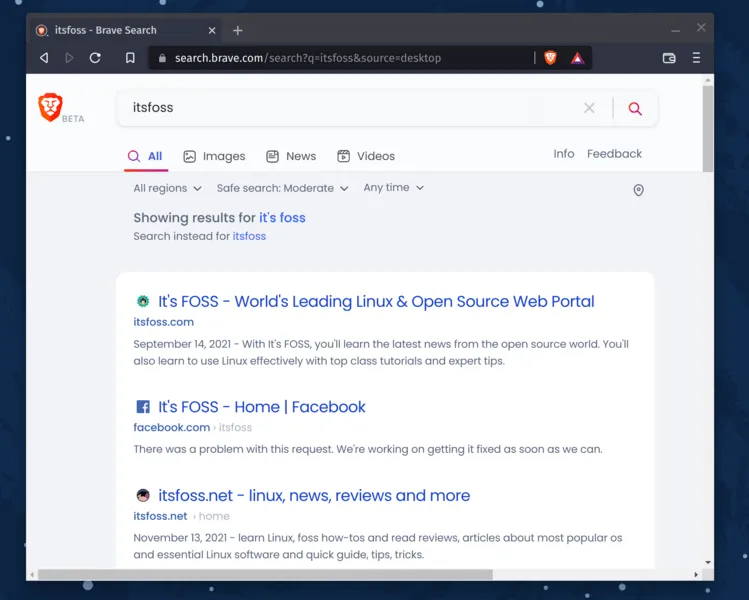The image size is (749, 600).
Task: Open the Brave wallet icon
Action: coord(669,58)
